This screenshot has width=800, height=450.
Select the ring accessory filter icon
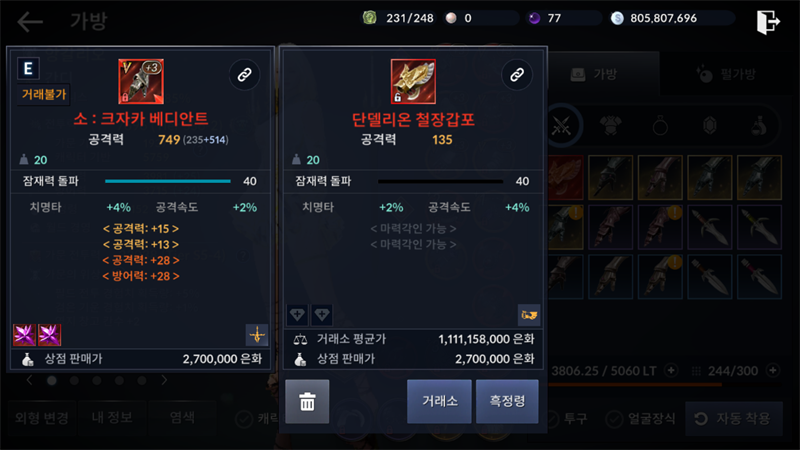pos(660,125)
